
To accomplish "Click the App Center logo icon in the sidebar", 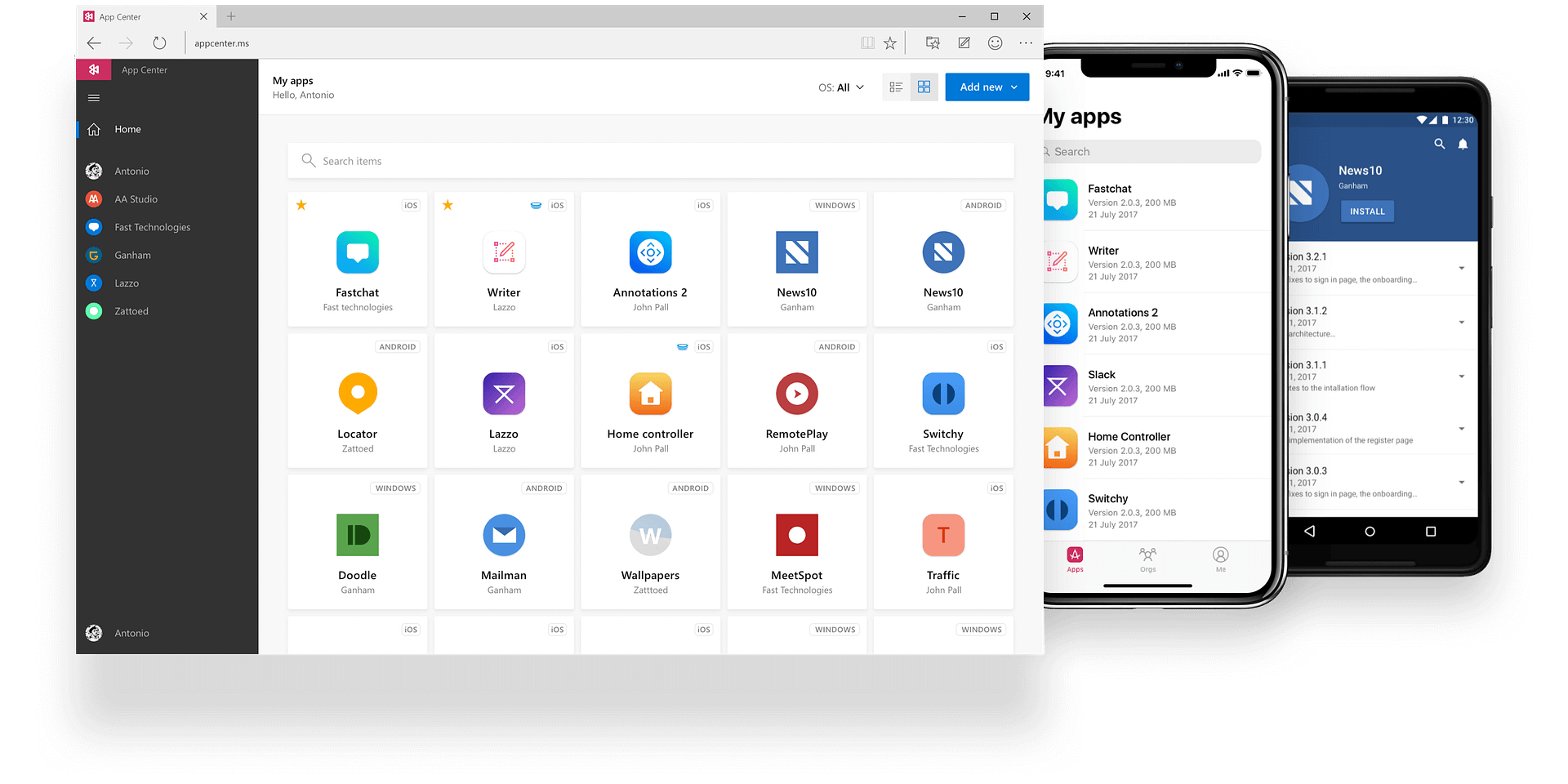I will [94, 70].
